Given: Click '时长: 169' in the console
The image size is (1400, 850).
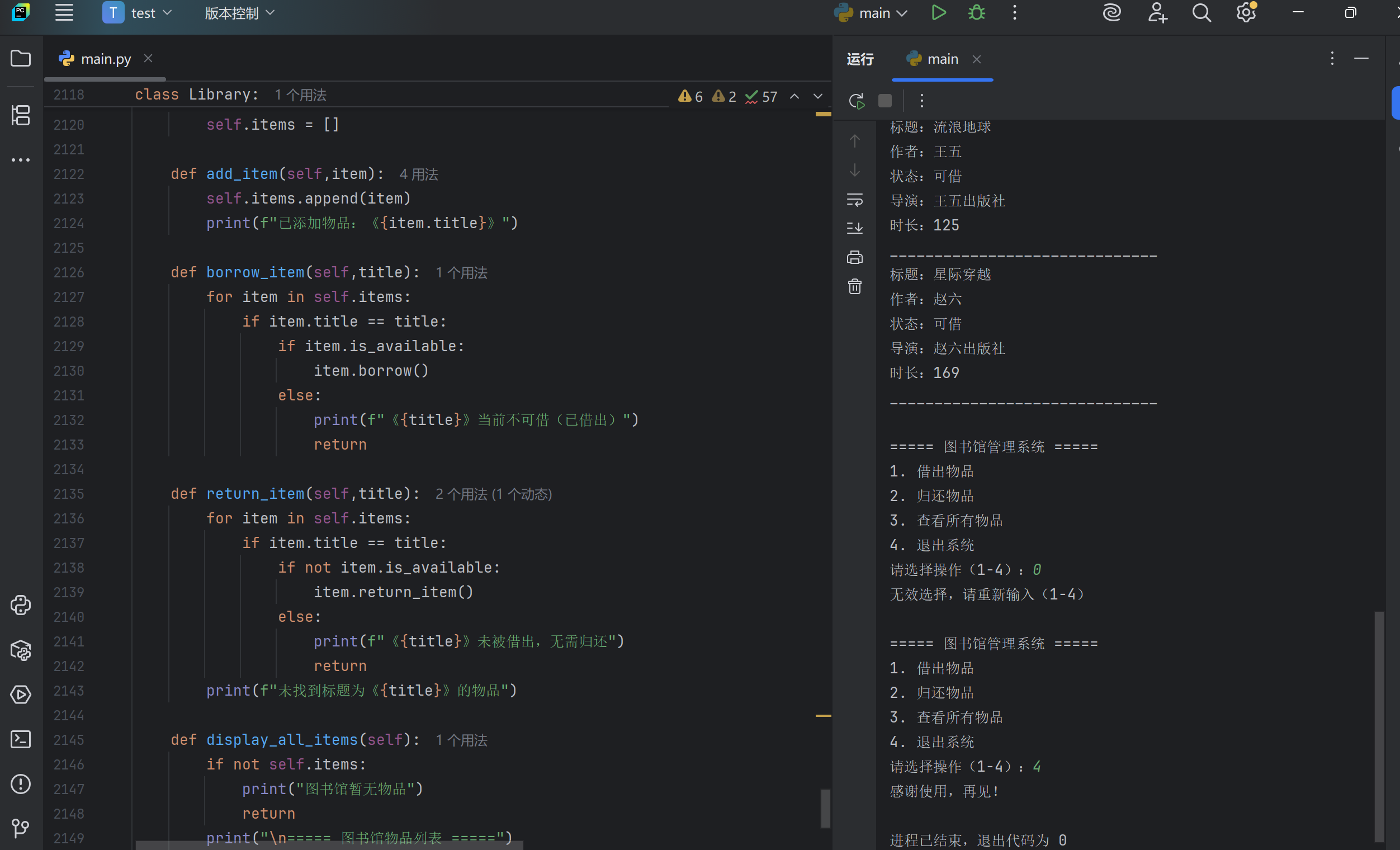Looking at the screenshot, I should pyautogui.click(x=924, y=373).
